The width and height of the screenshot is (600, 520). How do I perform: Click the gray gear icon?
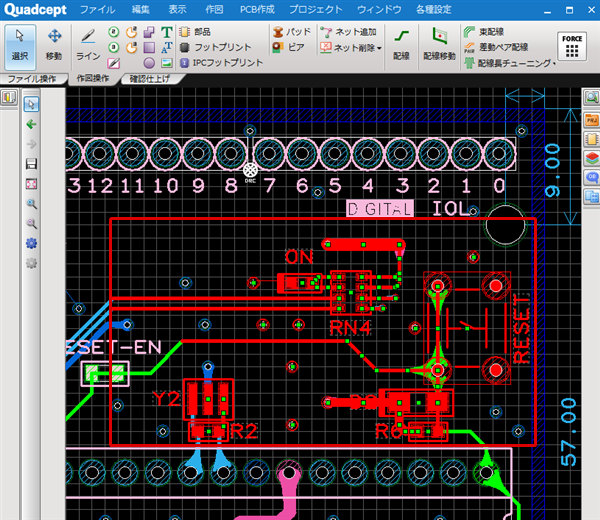(x=31, y=263)
